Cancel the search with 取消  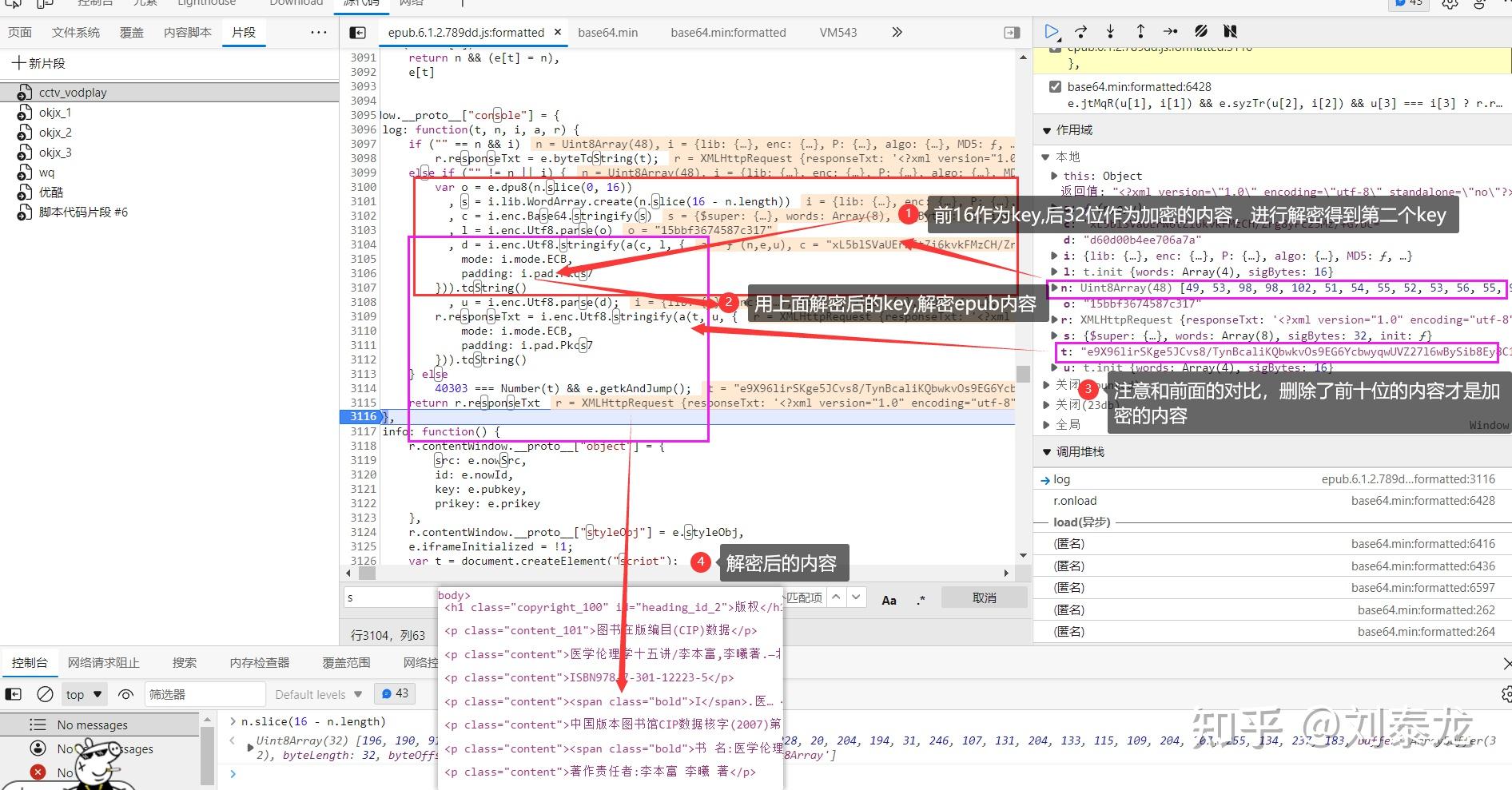pyautogui.click(x=984, y=598)
